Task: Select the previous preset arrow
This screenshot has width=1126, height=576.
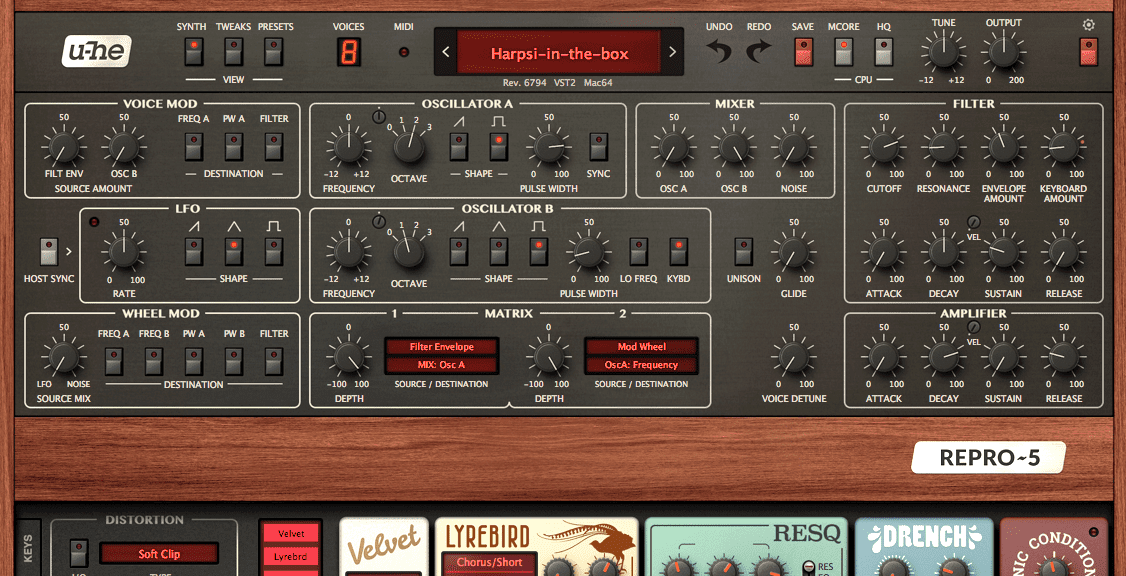Action: pos(446,52)
